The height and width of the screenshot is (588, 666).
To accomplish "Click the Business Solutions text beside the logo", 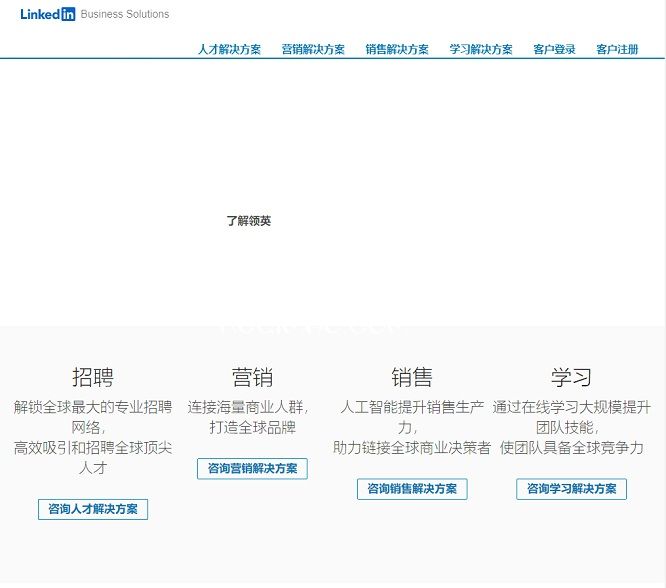I will 125,15.
